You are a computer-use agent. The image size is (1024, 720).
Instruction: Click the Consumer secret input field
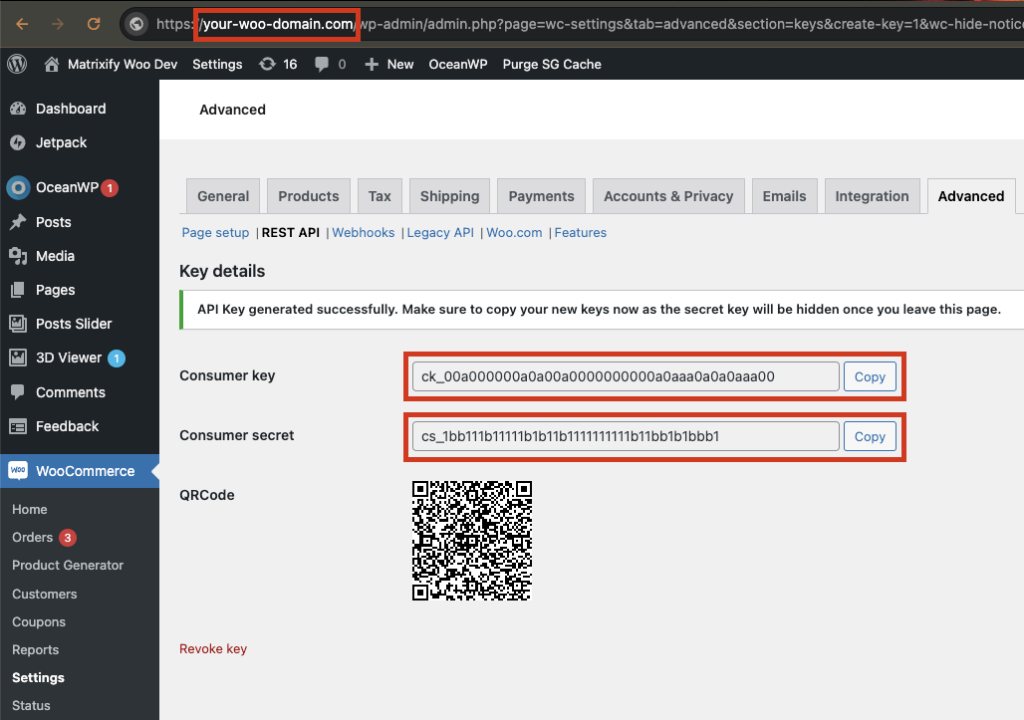click(625, 436)
